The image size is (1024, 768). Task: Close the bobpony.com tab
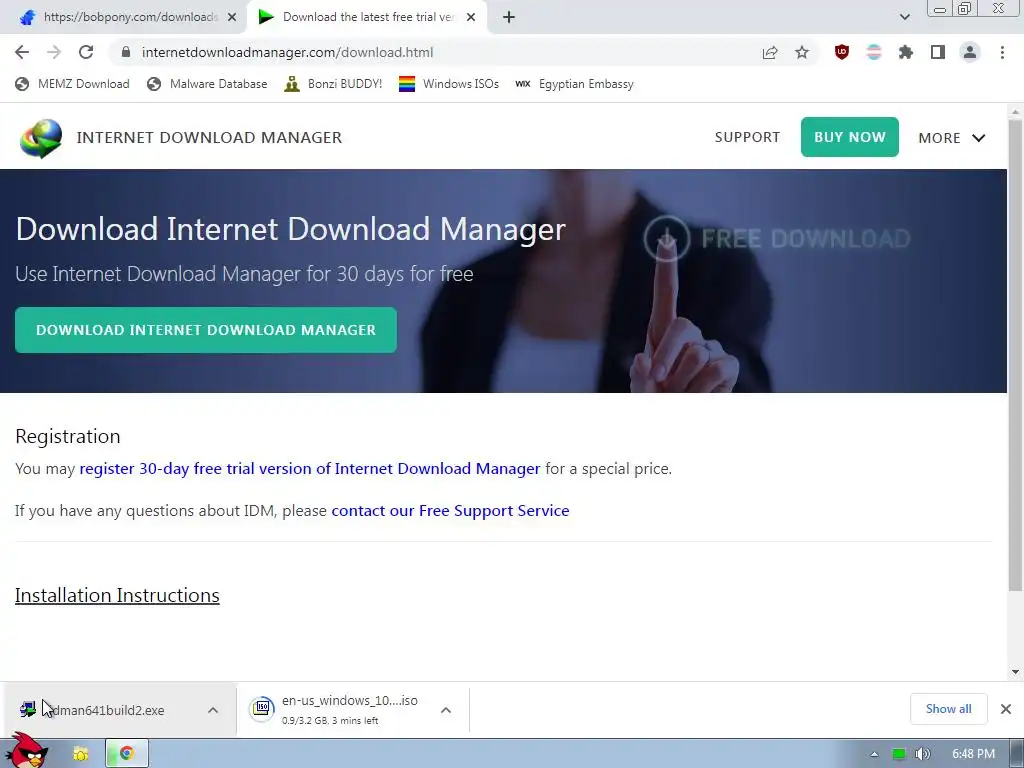(232, 17)
